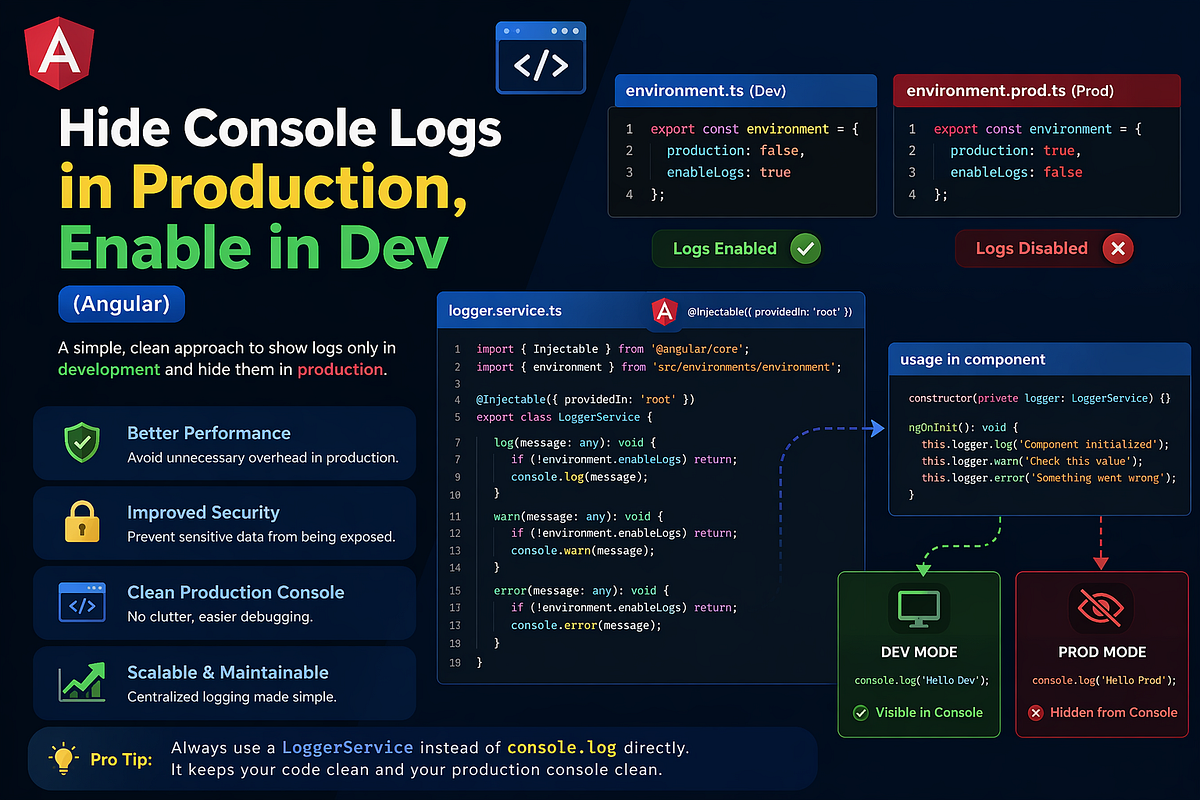This screenshot has height=800, width=1200.
Task: Click the small Angular logo in logger.service.ts header
Action: pos(664,311)
